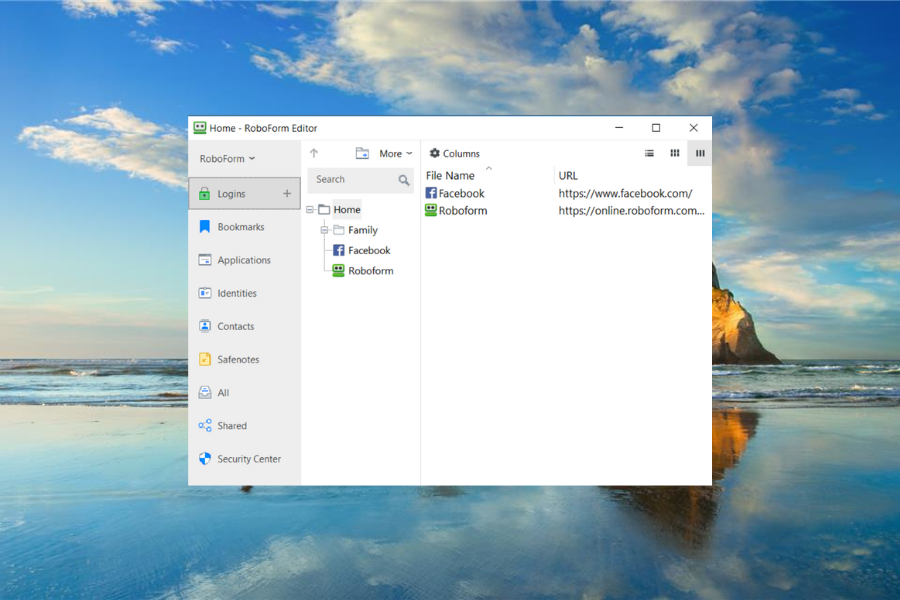This screenshot has height=600, width=900.
Task: Create a new folder using the toolbar folder icon
Action: [362, 153]
